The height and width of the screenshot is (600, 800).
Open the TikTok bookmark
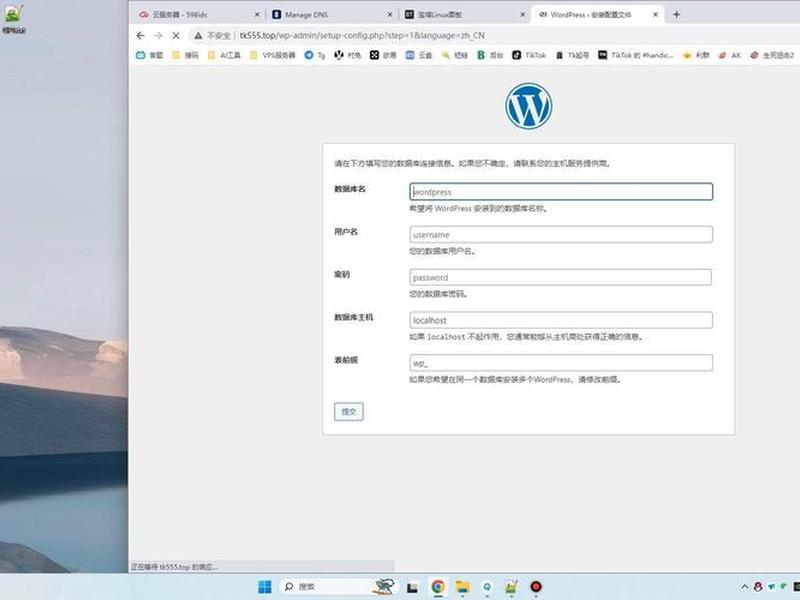pyautogui.click(x=529, y=55)
